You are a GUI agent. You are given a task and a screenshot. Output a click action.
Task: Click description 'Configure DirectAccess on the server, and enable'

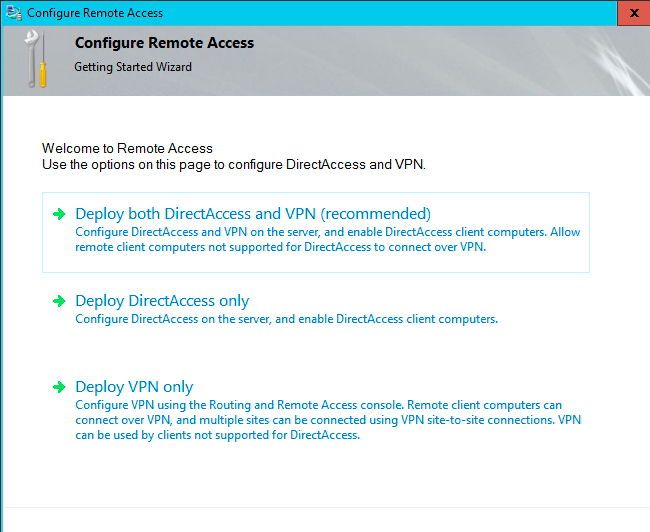286,319
